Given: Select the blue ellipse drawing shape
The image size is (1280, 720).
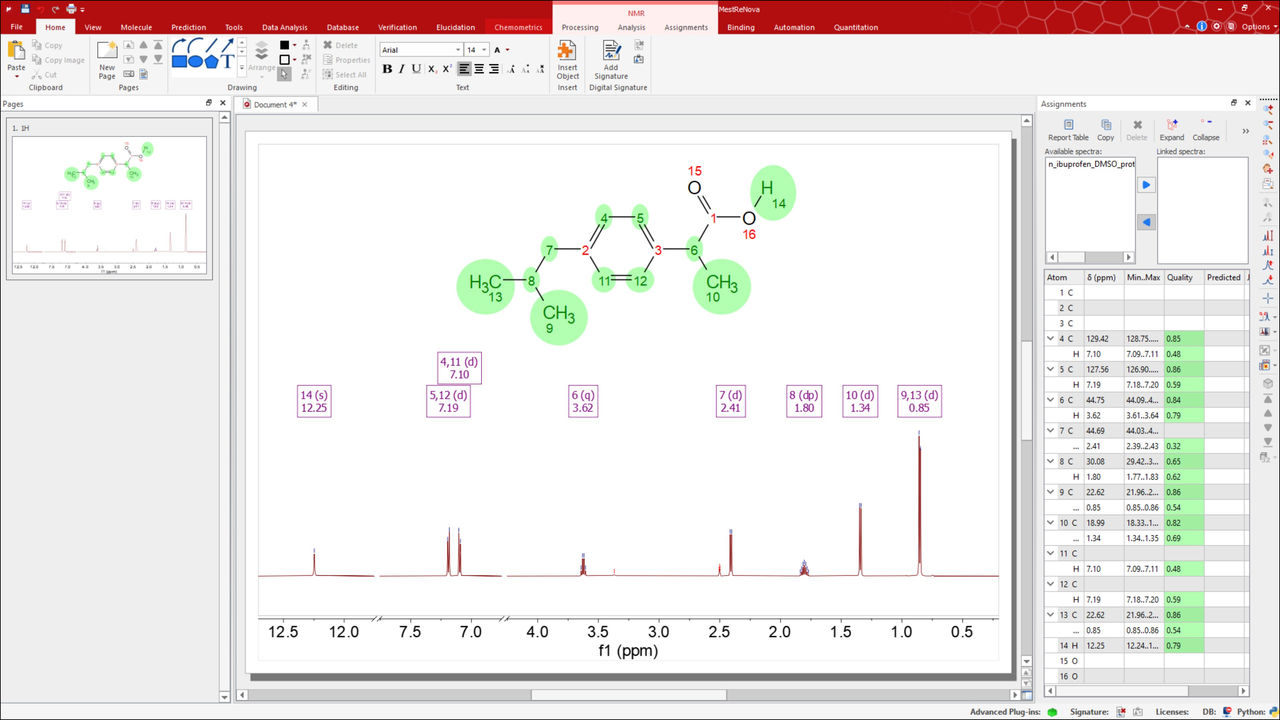Looking at the screenshot, I should pyautogui.click(x=195, y=62).
